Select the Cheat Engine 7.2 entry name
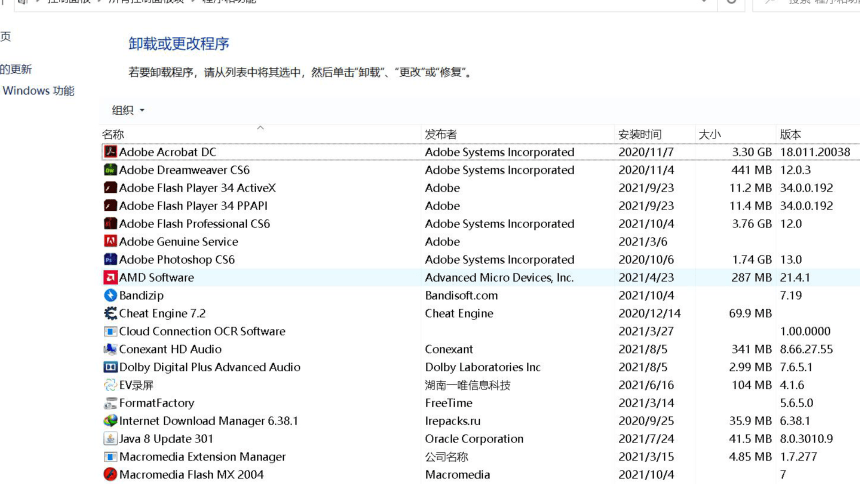This screenshot has height=484, width=860. pos(162,313)
